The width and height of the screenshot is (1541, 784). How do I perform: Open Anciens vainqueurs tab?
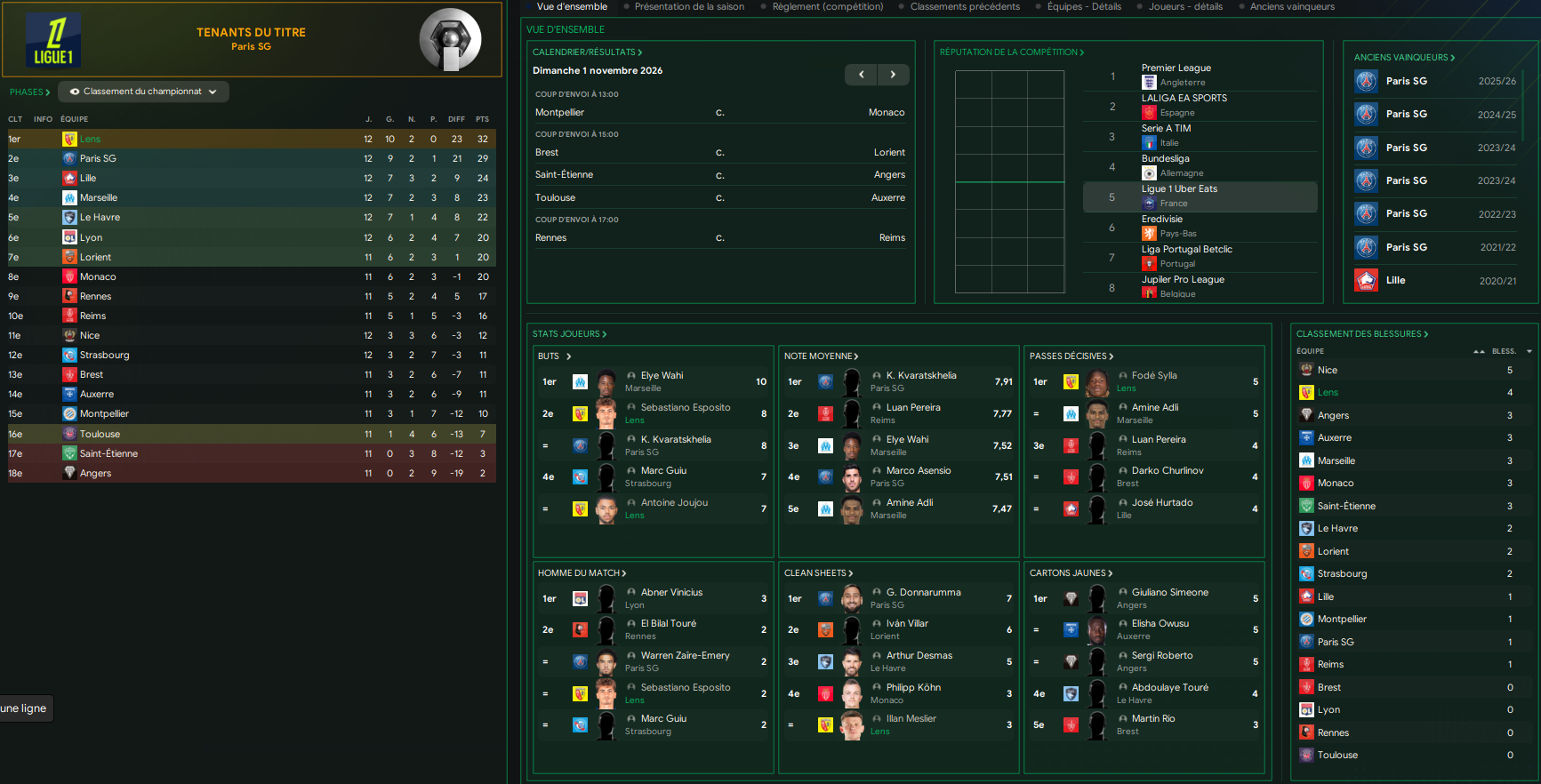pos(1292,6)
